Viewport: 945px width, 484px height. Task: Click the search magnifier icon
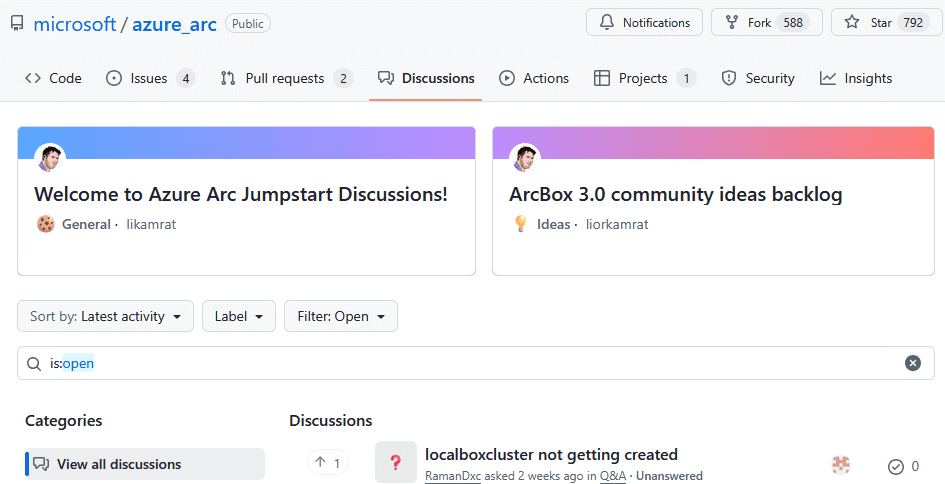click(34, 363)
